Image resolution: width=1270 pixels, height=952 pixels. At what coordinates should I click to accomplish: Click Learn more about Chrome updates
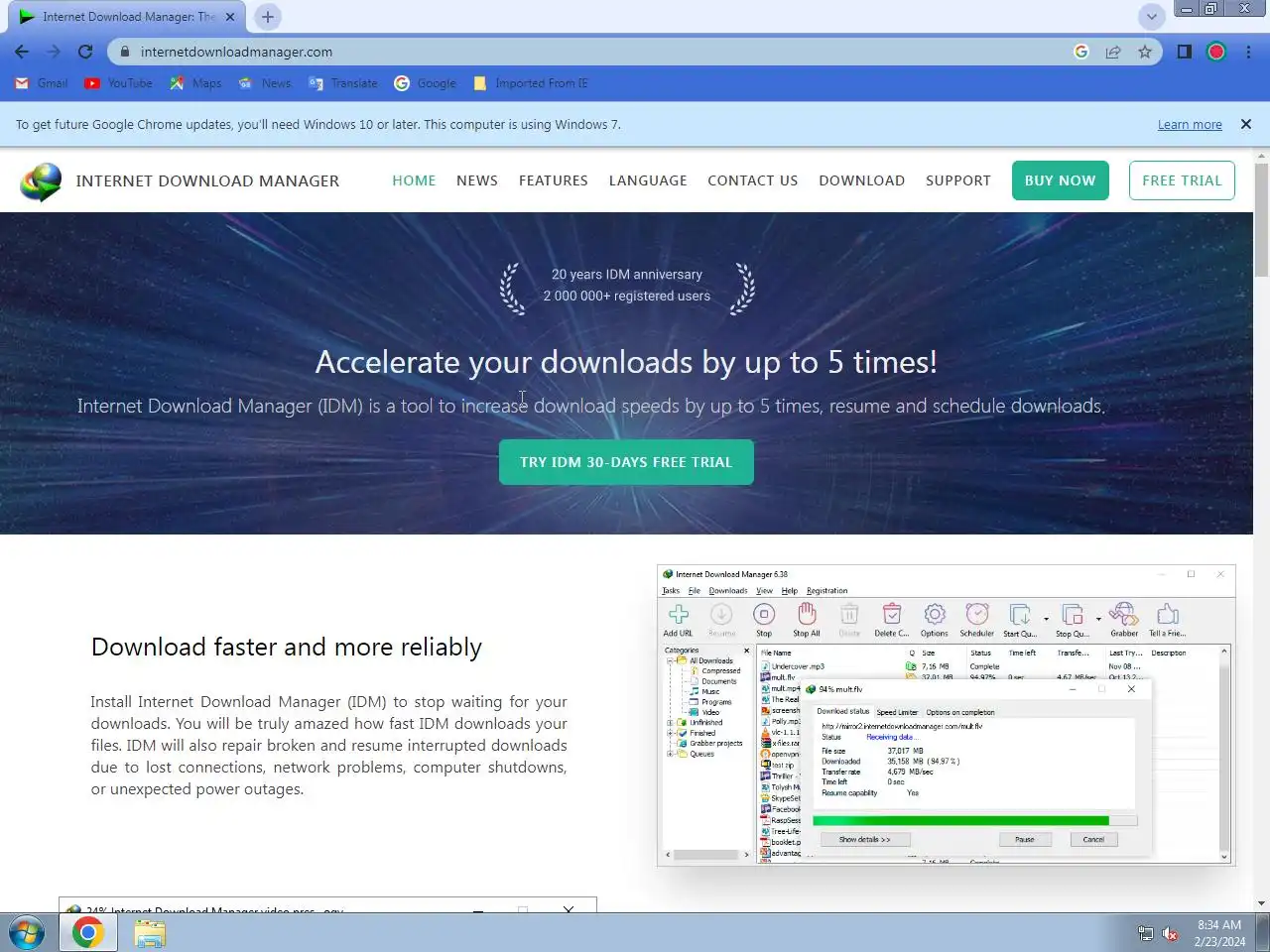click(x=1190, y=125)
